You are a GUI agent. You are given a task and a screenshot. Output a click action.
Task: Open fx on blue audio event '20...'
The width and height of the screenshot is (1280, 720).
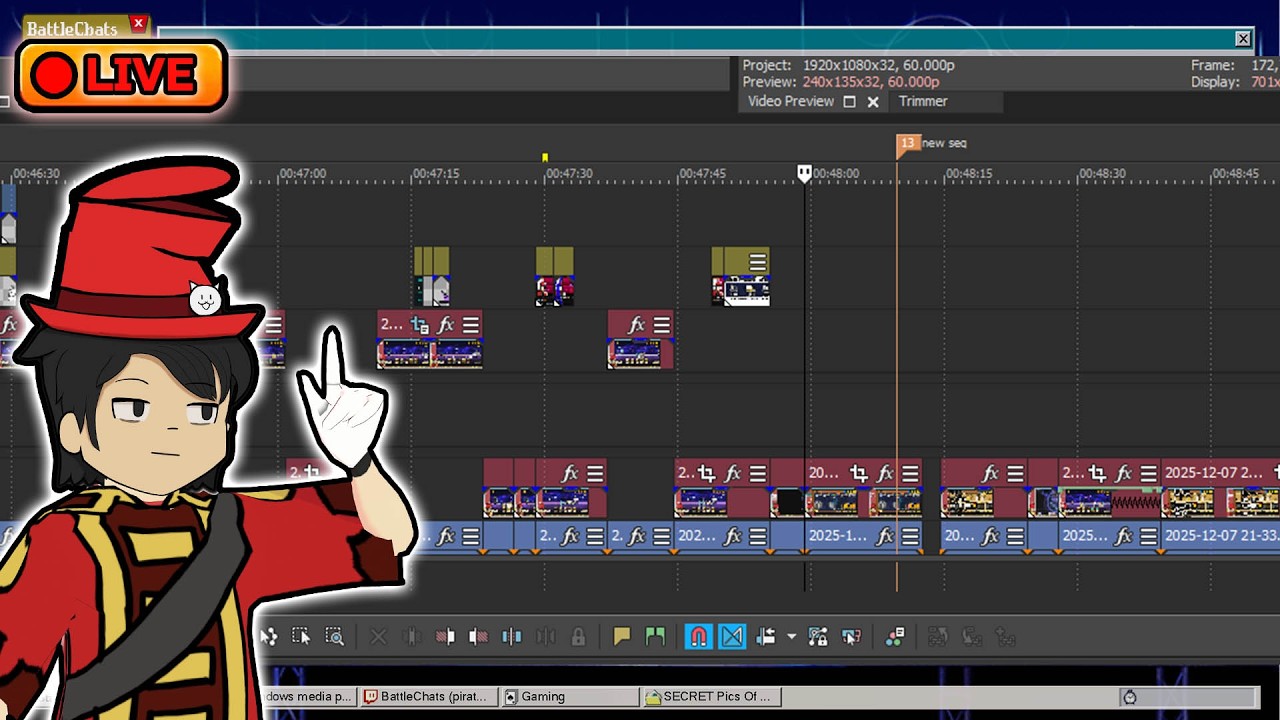(x=991, y=536)
